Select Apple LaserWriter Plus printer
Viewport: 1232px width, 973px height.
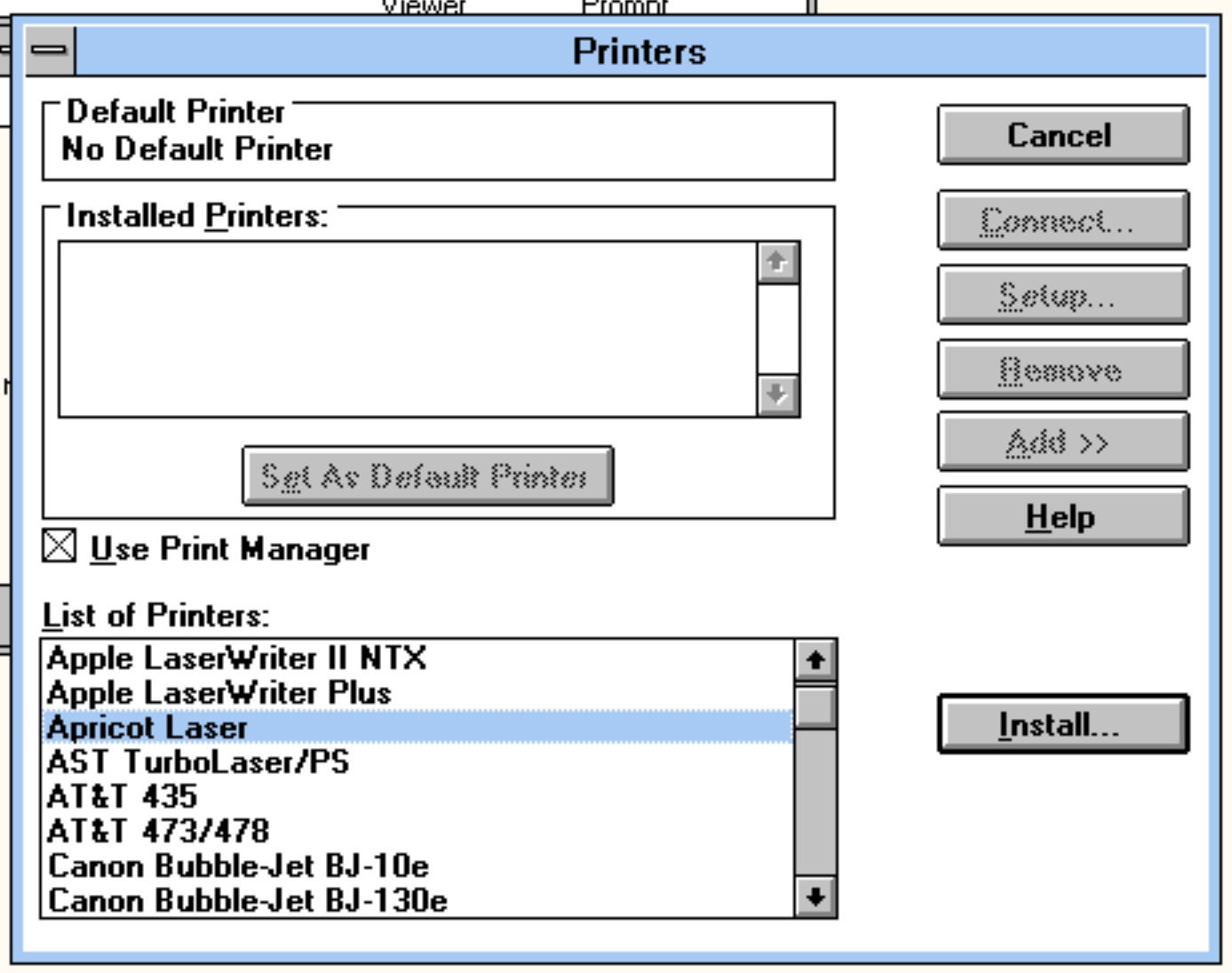[219, 693]
